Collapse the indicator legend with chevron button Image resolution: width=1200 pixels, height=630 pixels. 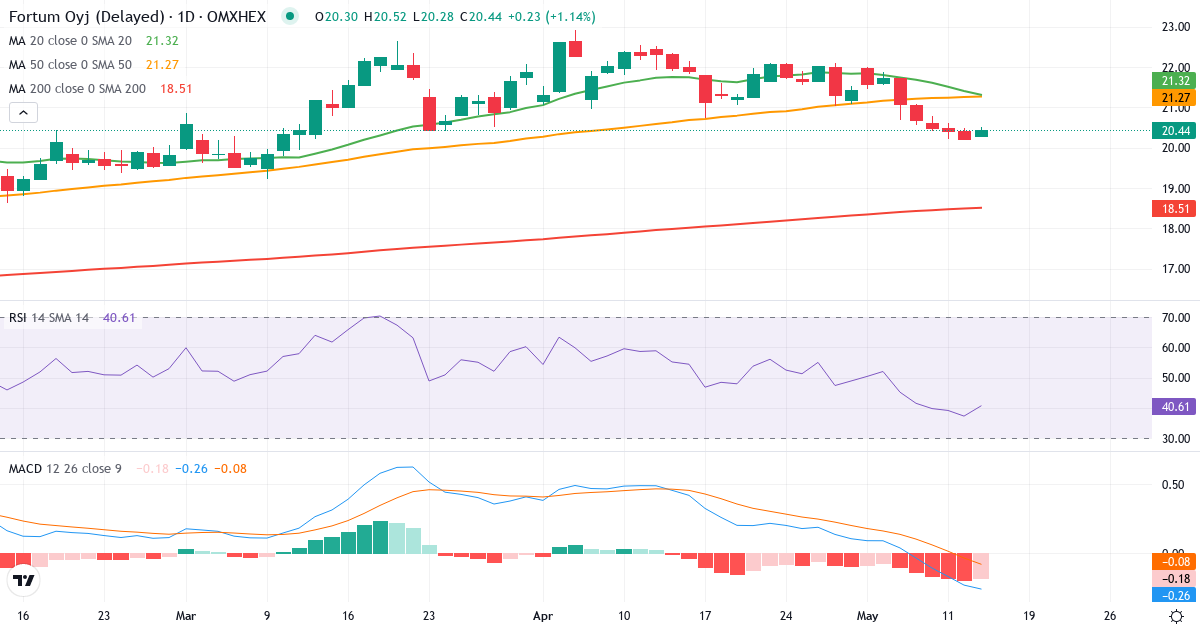[x=23, y=113]
